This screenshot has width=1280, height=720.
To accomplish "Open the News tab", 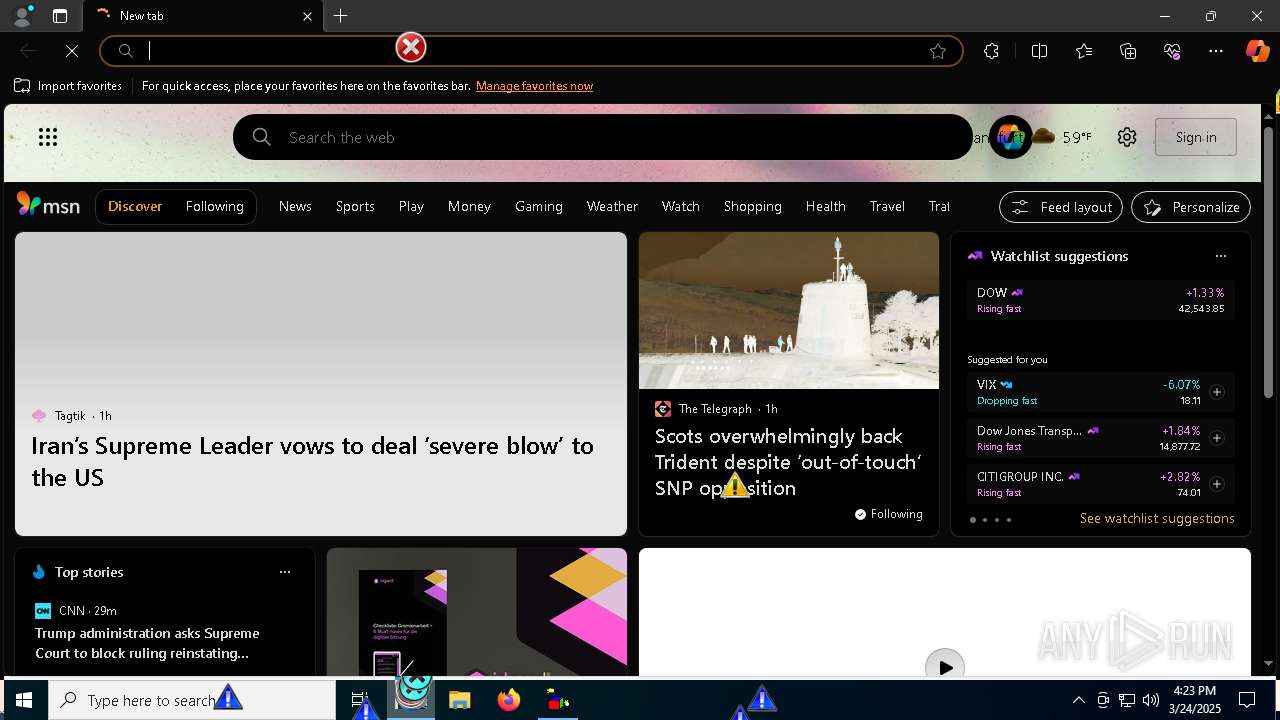I will click(295, 206).
